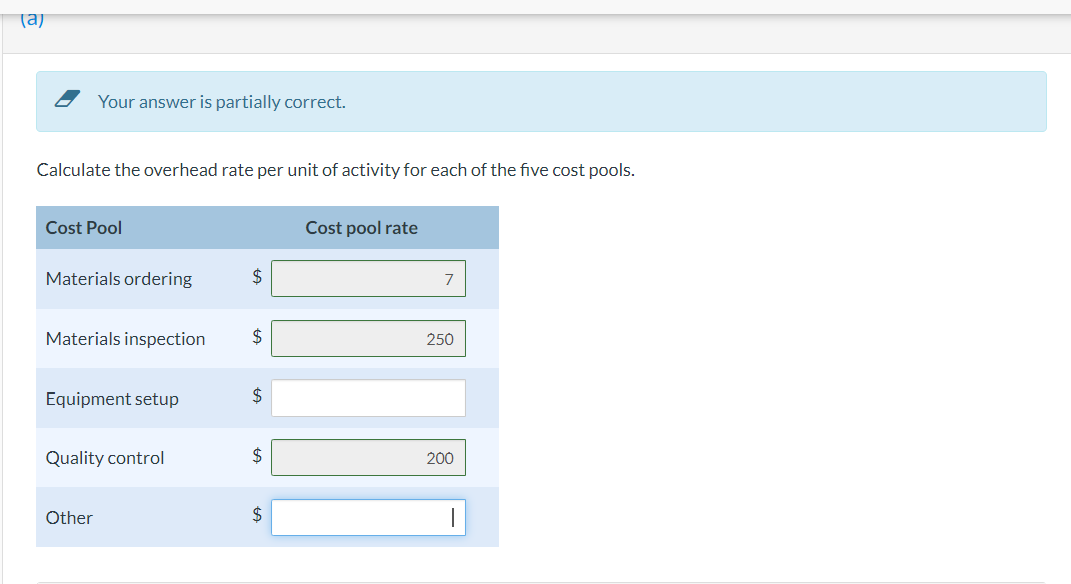The height and width of the screenshot is (584, 1071).
Task: Click the empty Equipment setup rate field
Action: tap(368, 397)
